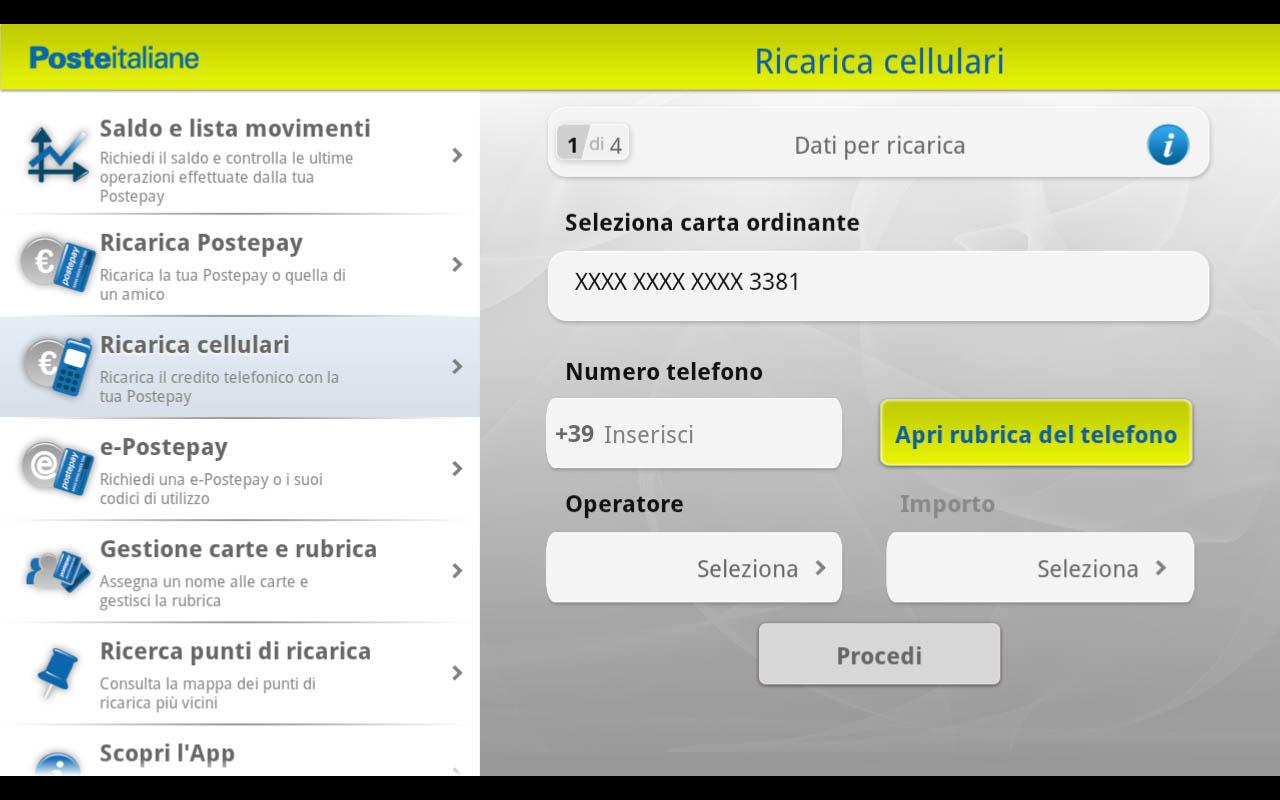Open the Operatore Seleziona dropdown
This screenshot has height=800, width=1280.
[694, 567]
